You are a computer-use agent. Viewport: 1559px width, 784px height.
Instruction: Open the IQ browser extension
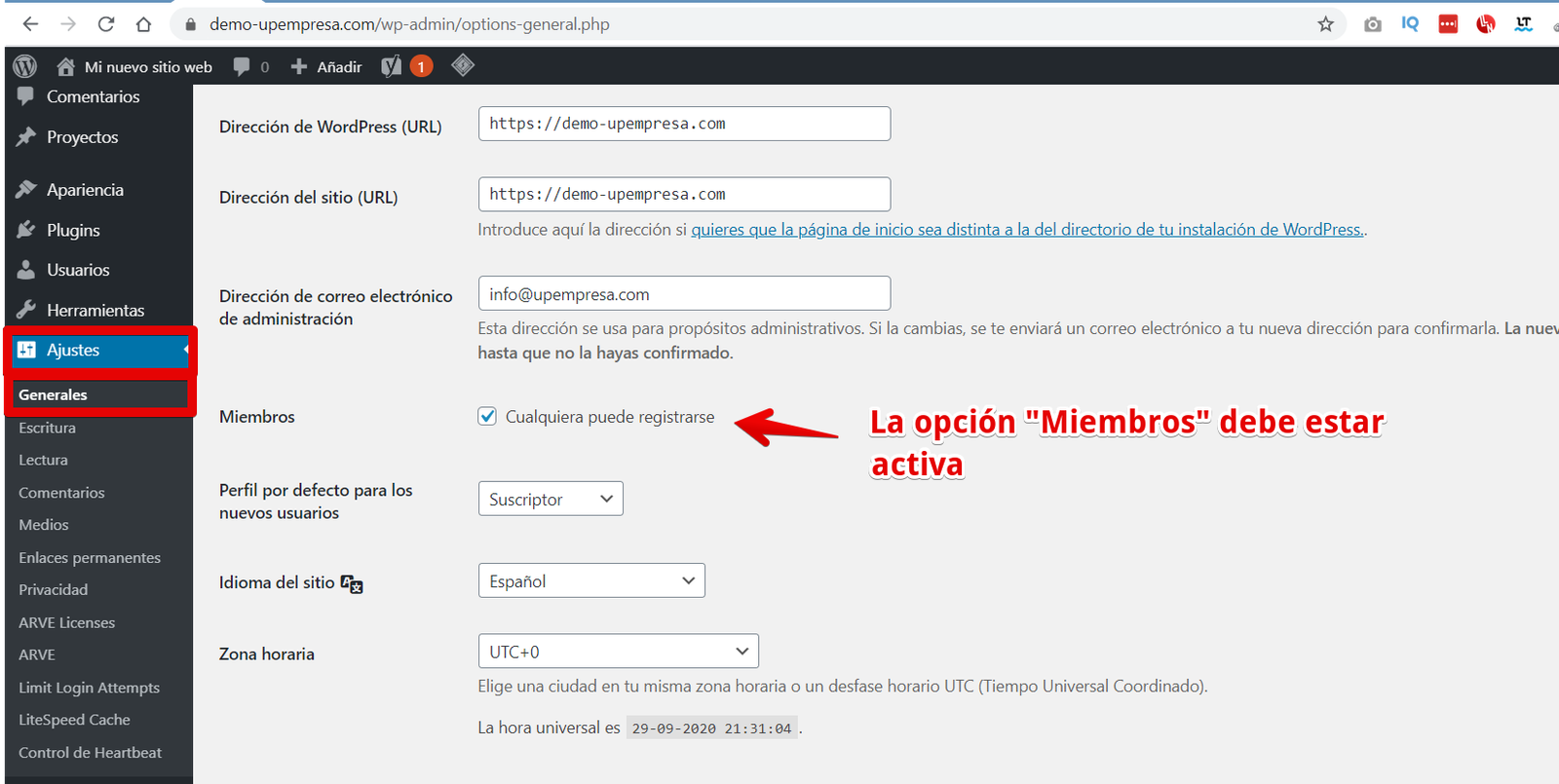point(1410,24)
